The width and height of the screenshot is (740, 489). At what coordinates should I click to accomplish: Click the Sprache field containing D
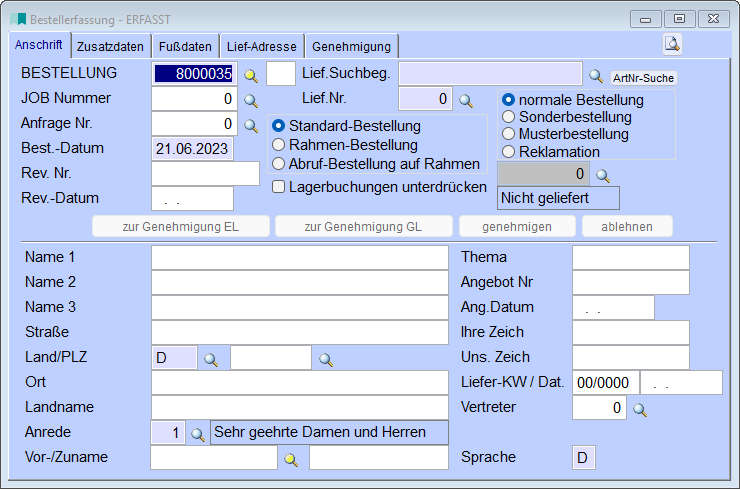[x=584, y=458]
